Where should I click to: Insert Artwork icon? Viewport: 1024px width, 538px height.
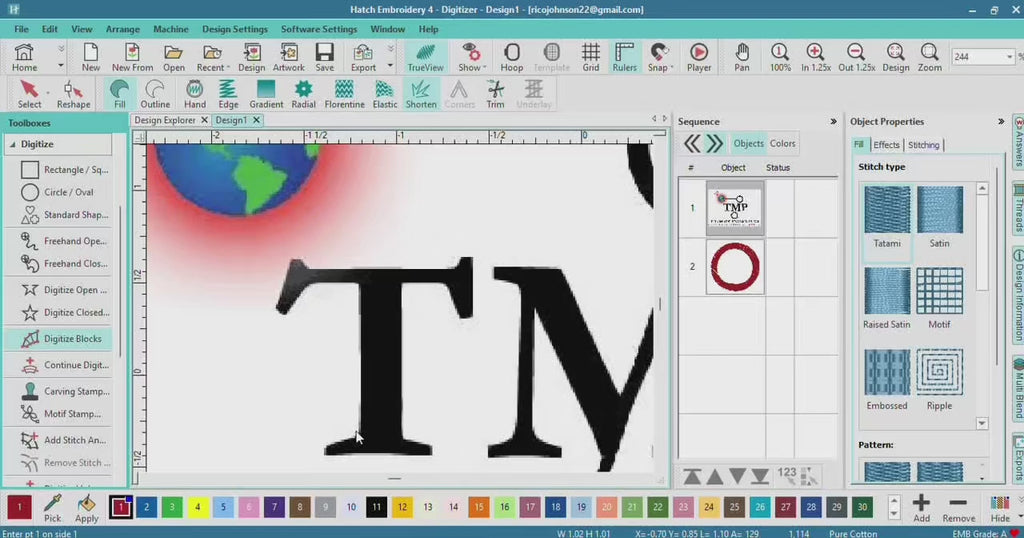(x=289, y=57)
